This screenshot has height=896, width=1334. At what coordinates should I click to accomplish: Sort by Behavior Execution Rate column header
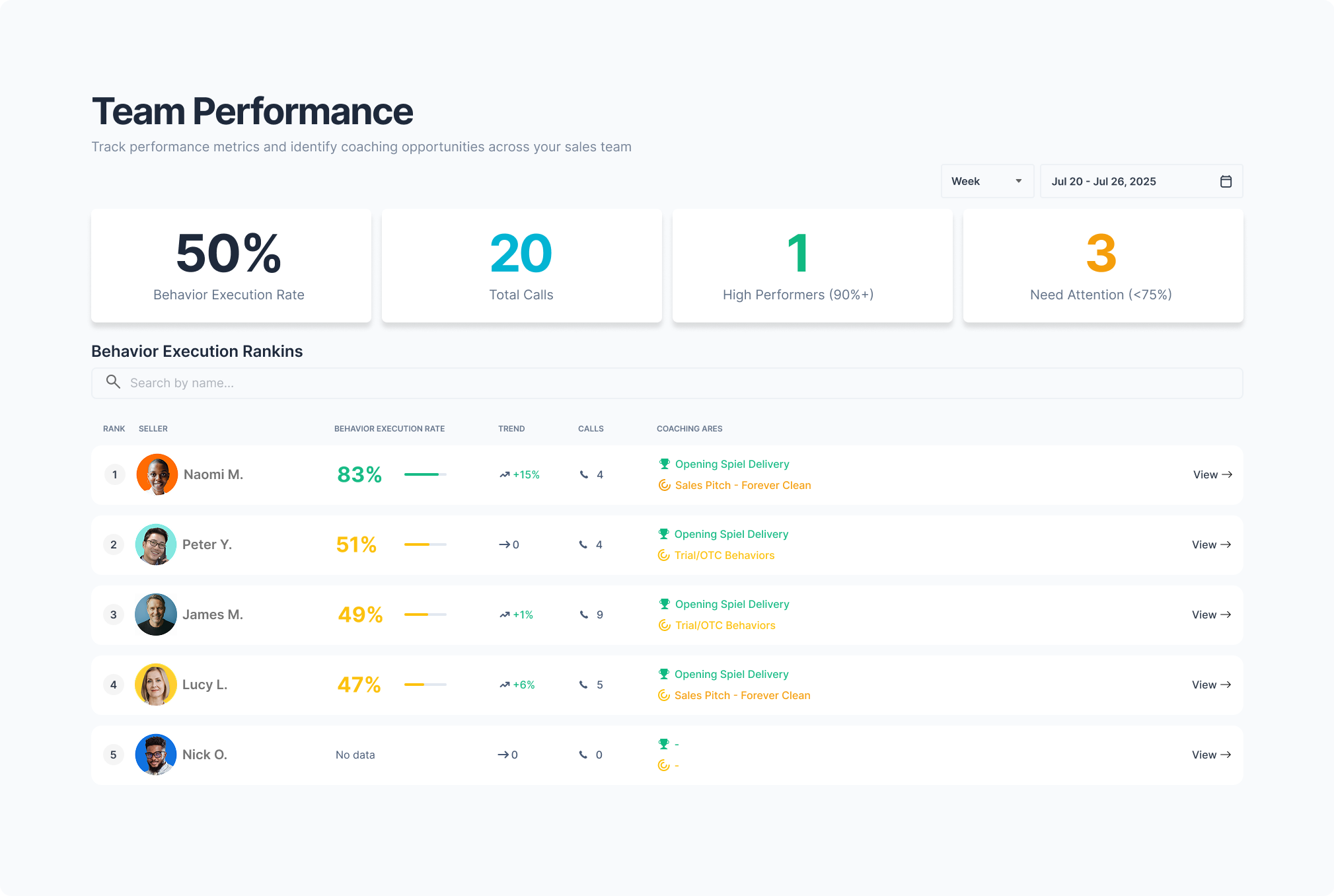pos(389,429)
